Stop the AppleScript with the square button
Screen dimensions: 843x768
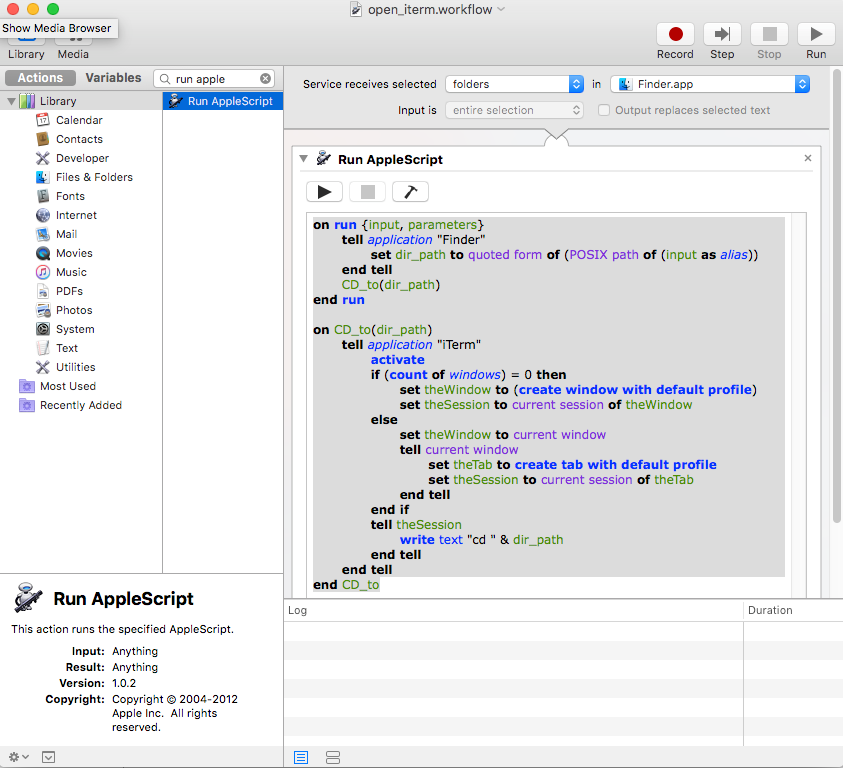tap(367, 192)
